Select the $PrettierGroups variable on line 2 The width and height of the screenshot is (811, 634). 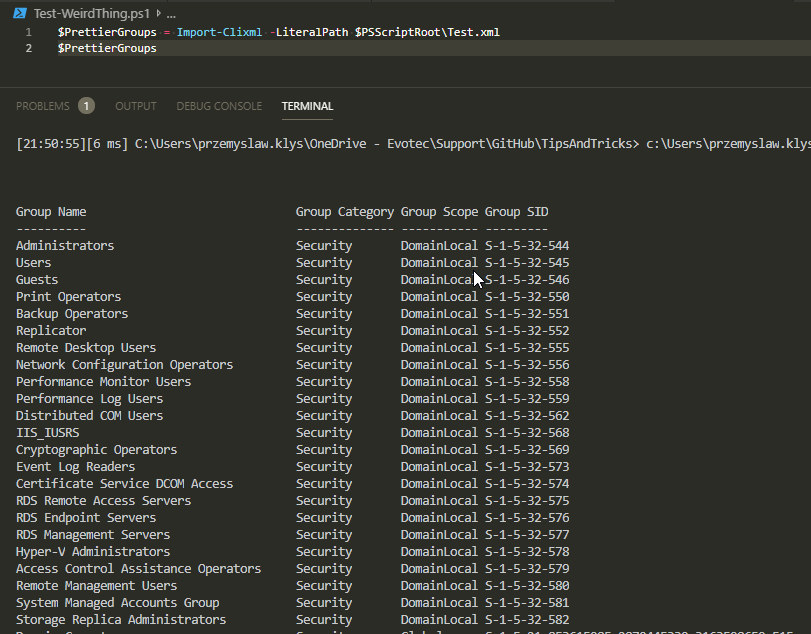pyautogui.click(x=107, y=47)
